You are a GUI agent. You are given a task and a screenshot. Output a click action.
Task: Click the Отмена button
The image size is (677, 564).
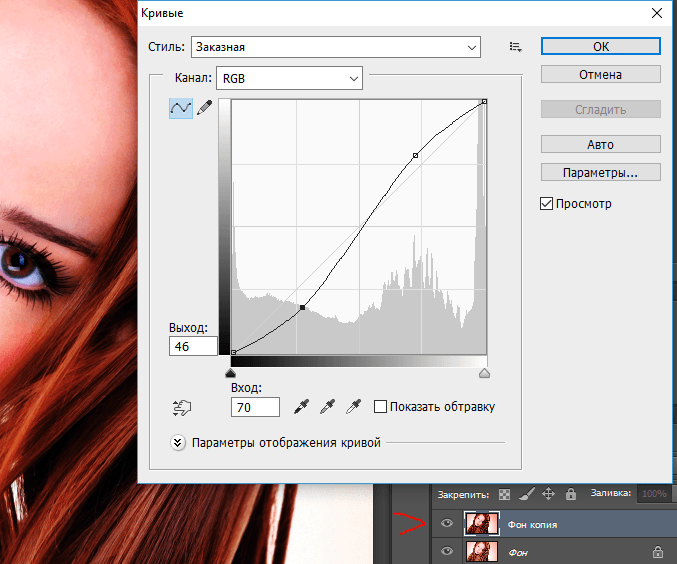[x=601, y=74]
